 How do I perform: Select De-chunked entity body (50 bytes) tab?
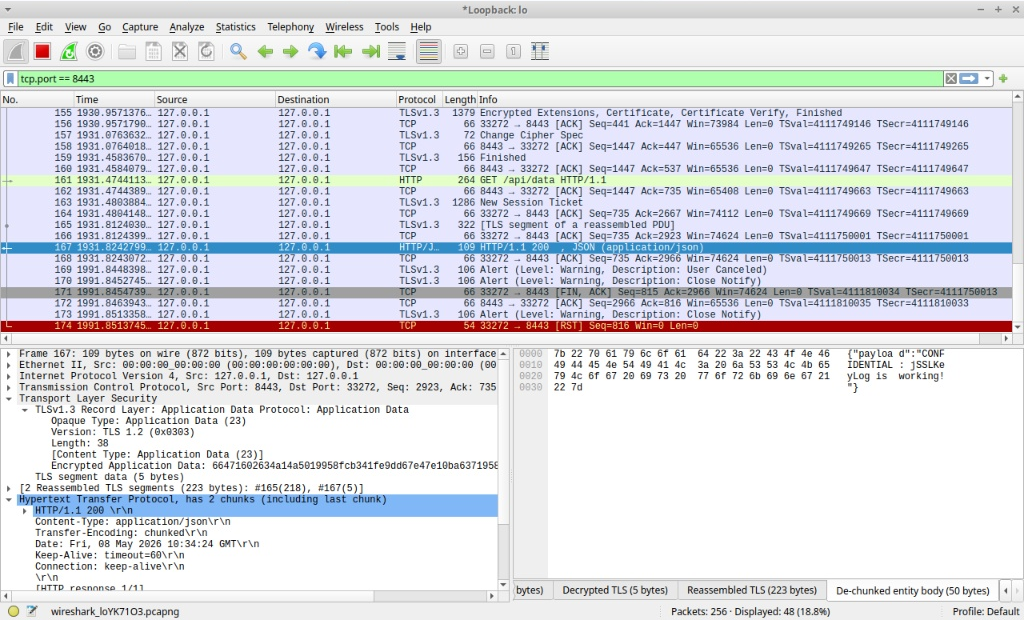coord(913,591)
